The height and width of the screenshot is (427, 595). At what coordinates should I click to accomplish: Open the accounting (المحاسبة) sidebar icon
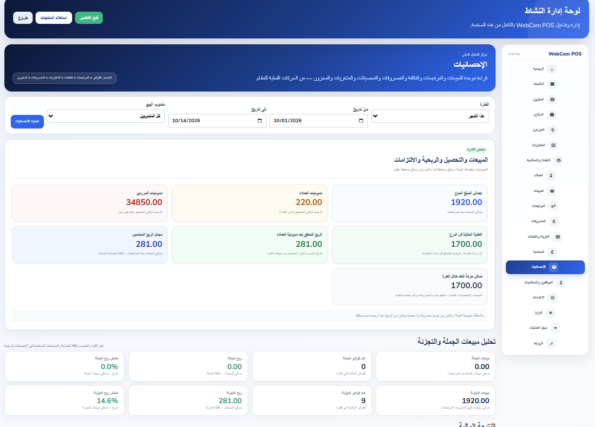(x=552, y=252)
